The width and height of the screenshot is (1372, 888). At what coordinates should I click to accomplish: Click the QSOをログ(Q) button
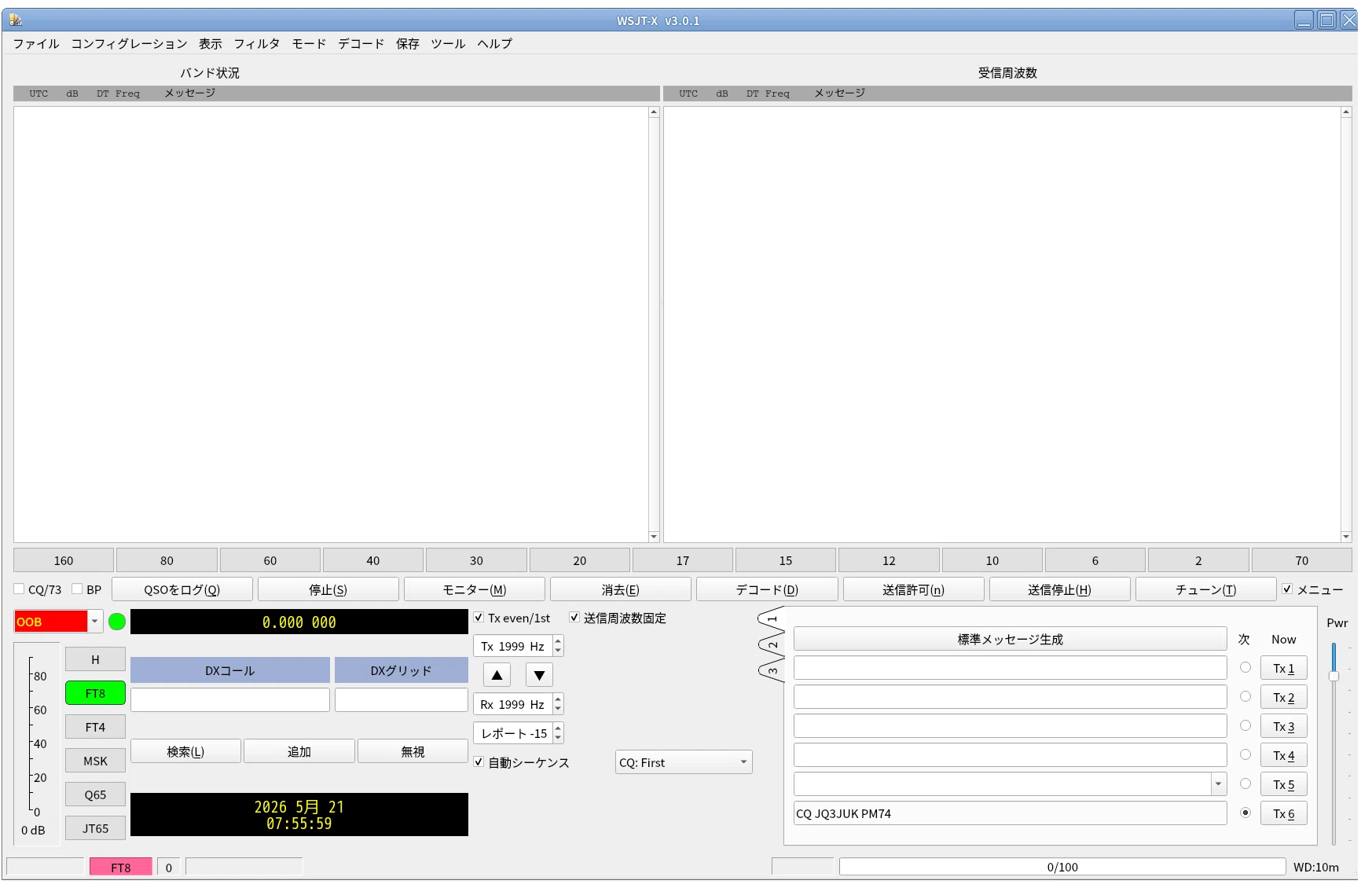[182, 589]
